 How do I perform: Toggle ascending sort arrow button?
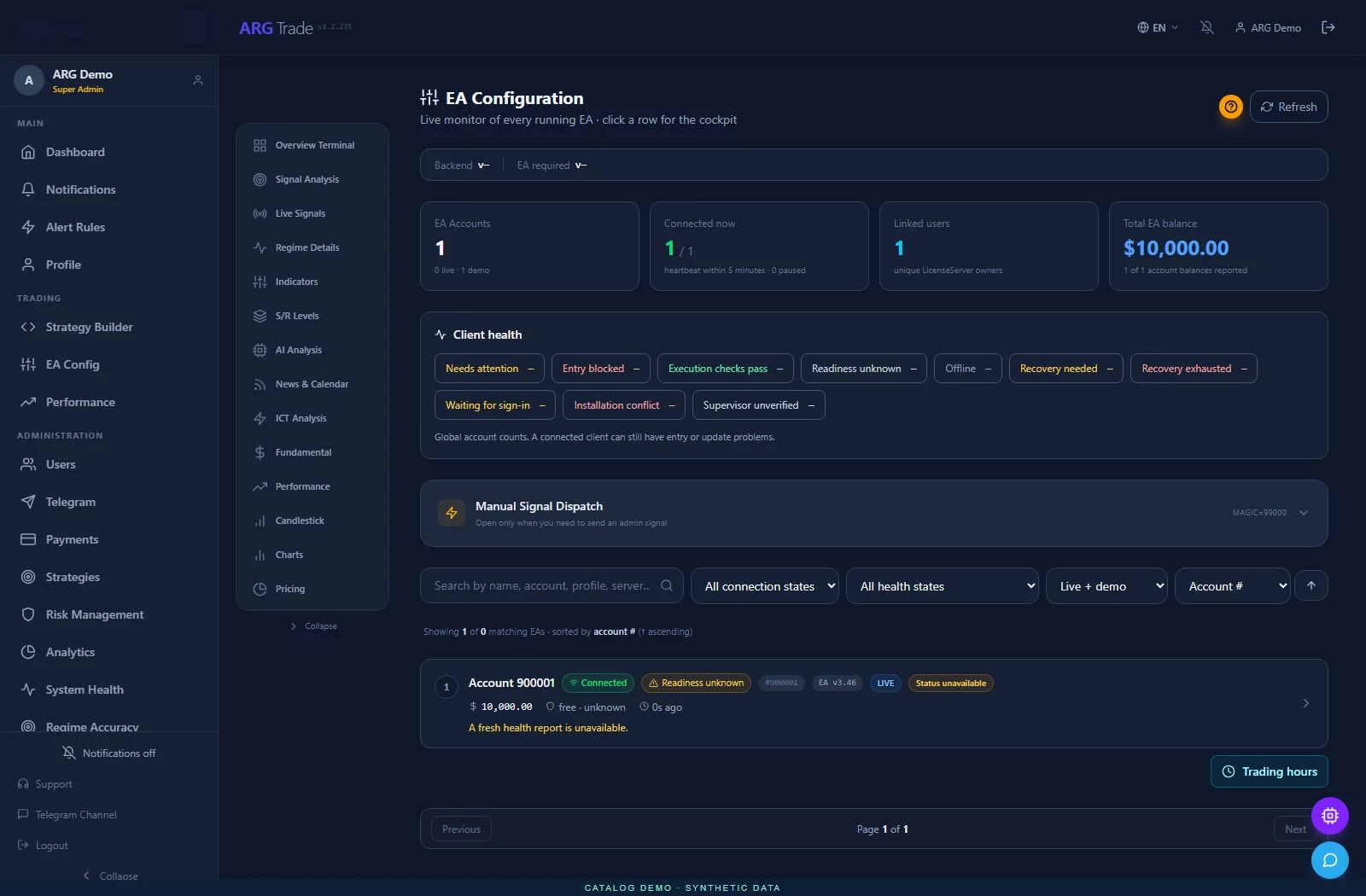(1311, 585)
